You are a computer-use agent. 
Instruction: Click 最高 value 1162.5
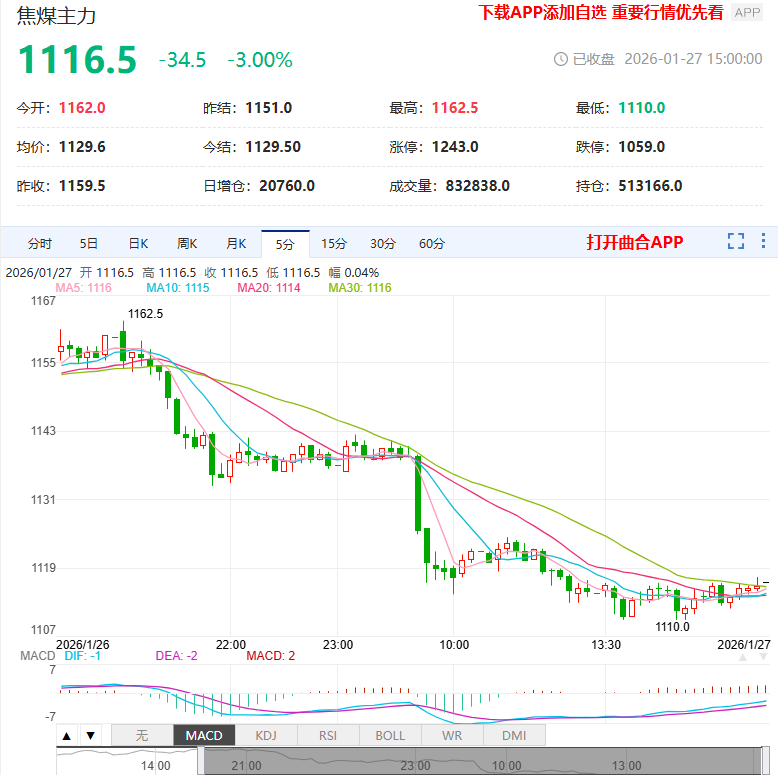454,108
